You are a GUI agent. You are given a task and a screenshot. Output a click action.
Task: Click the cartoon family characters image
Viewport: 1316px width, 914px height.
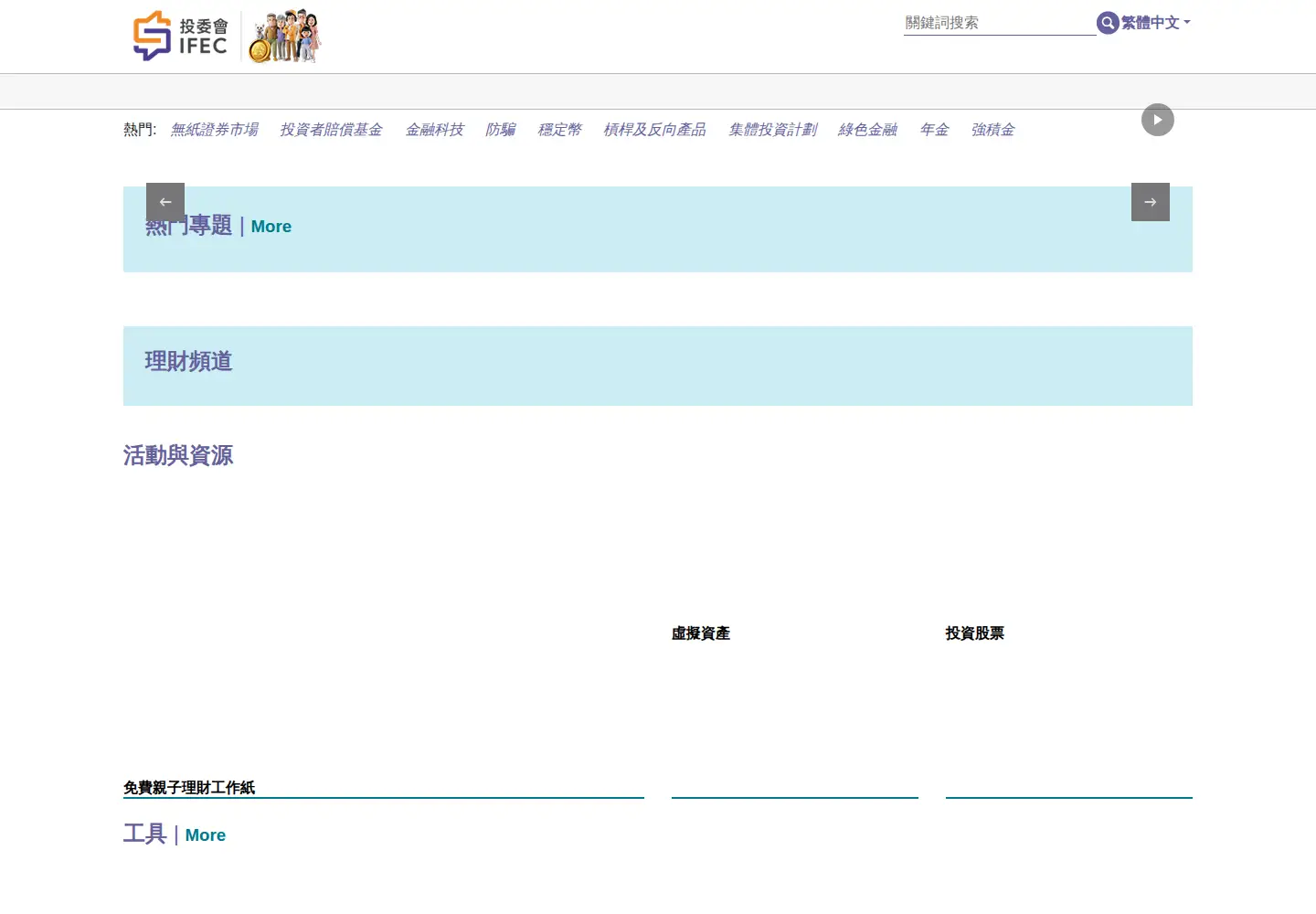(284, 37)
